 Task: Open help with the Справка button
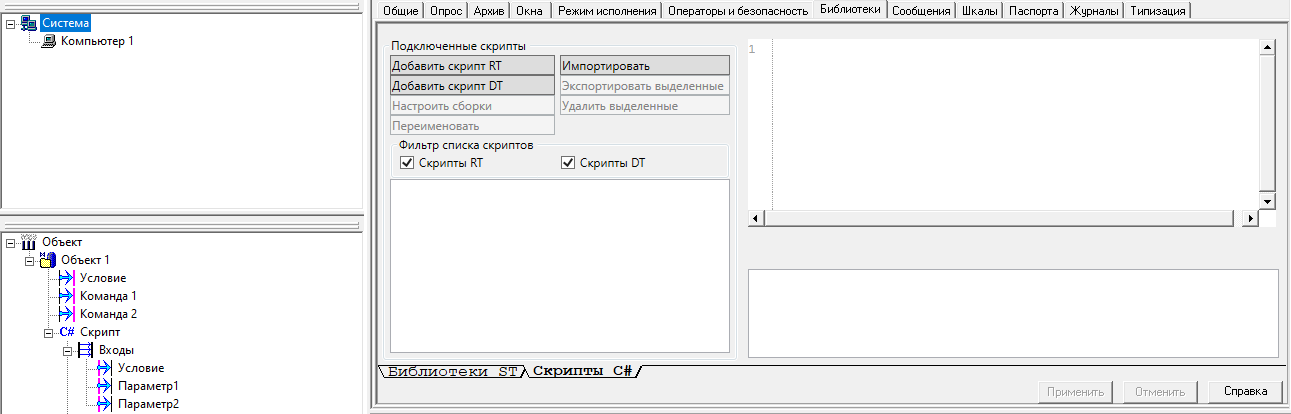[x=1245, y=392]
